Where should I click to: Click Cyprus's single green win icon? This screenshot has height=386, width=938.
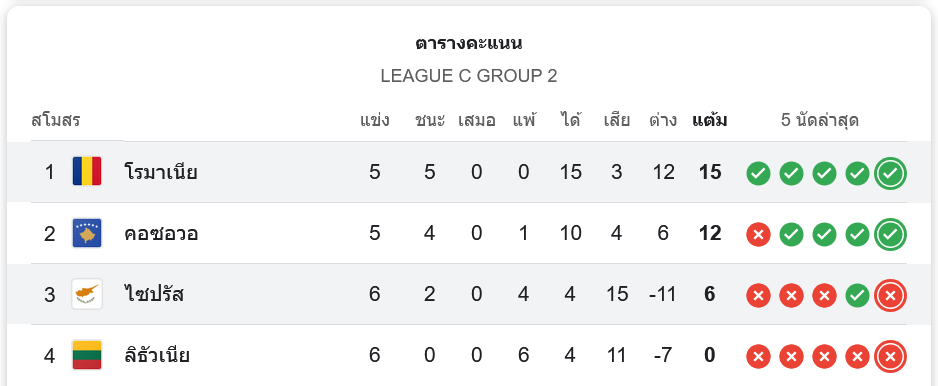point(857,296)
